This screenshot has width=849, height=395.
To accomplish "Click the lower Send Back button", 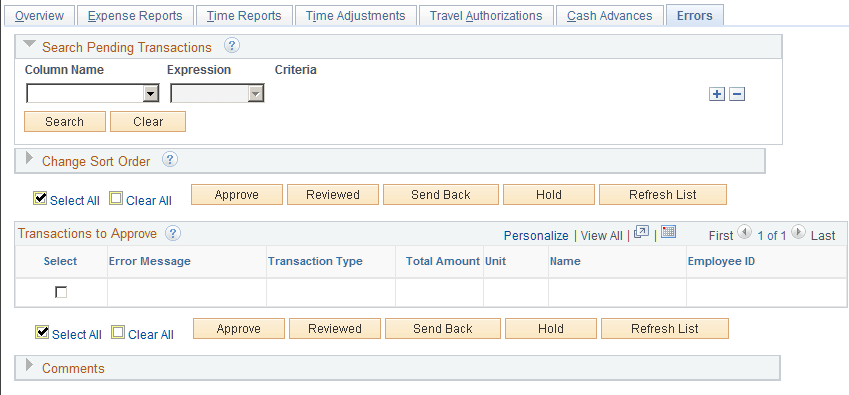I will click(x=443, y=328).
